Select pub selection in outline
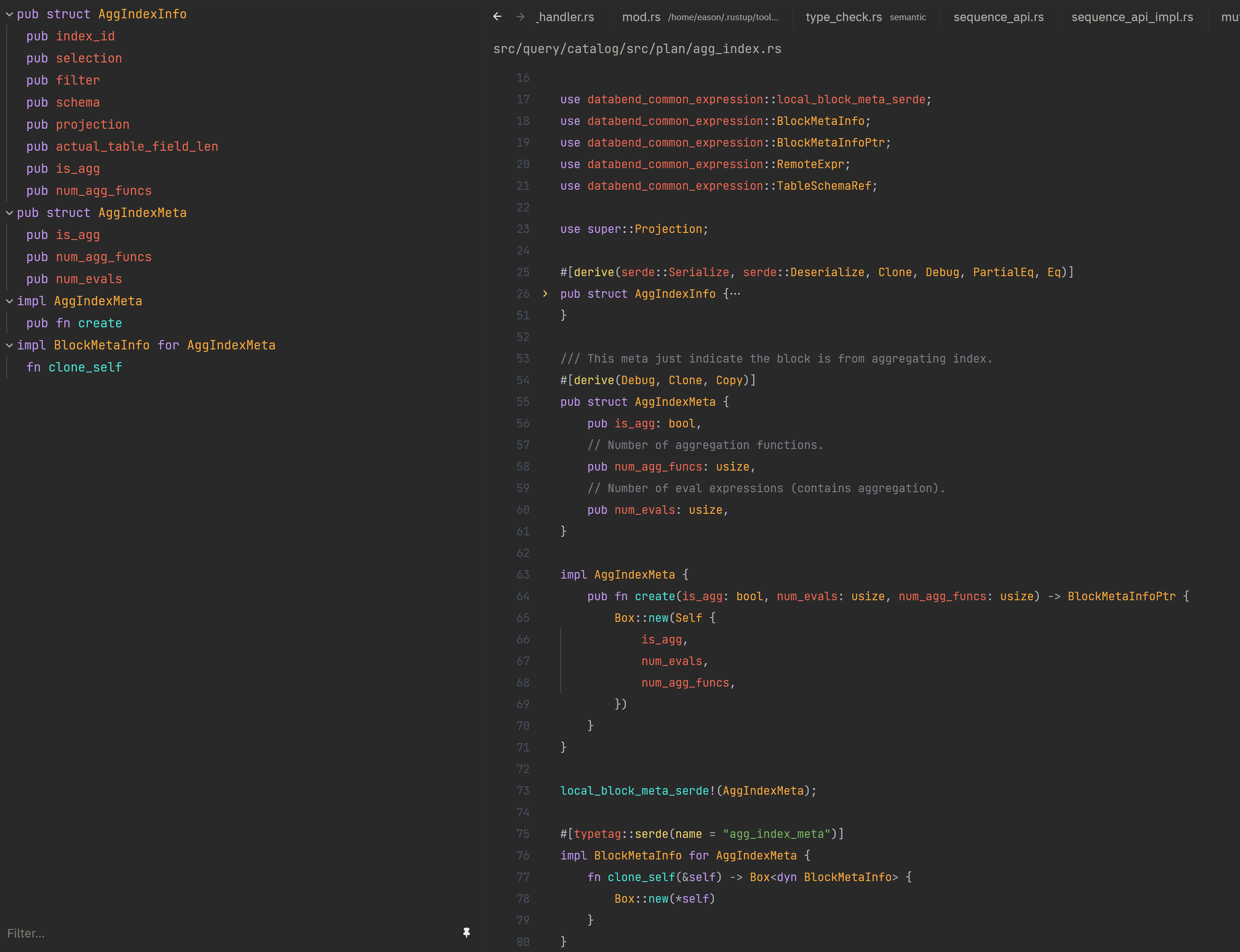The width and height of the screenshot is (1240, 952). 74,58
